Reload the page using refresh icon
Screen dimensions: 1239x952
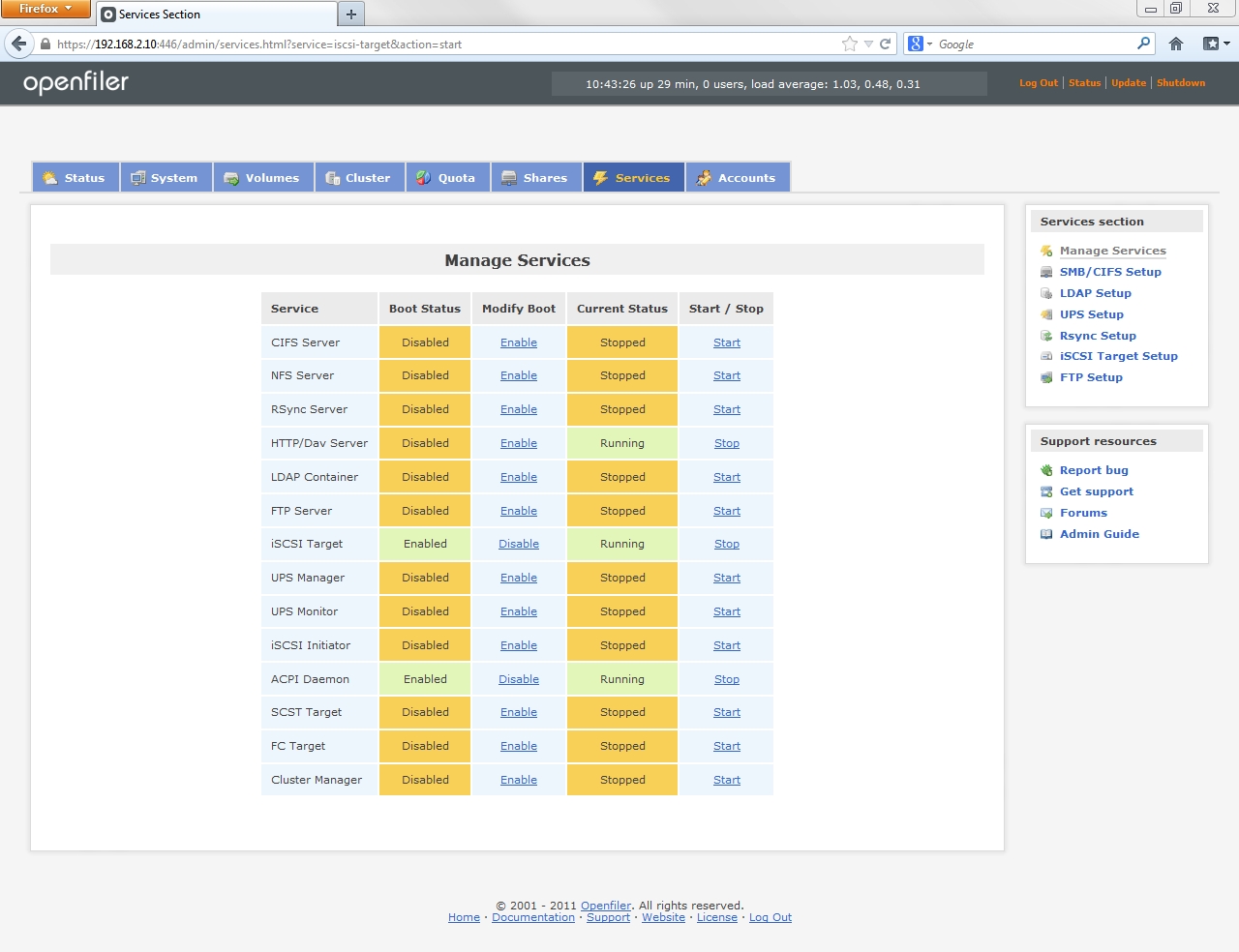coord(885,44)
